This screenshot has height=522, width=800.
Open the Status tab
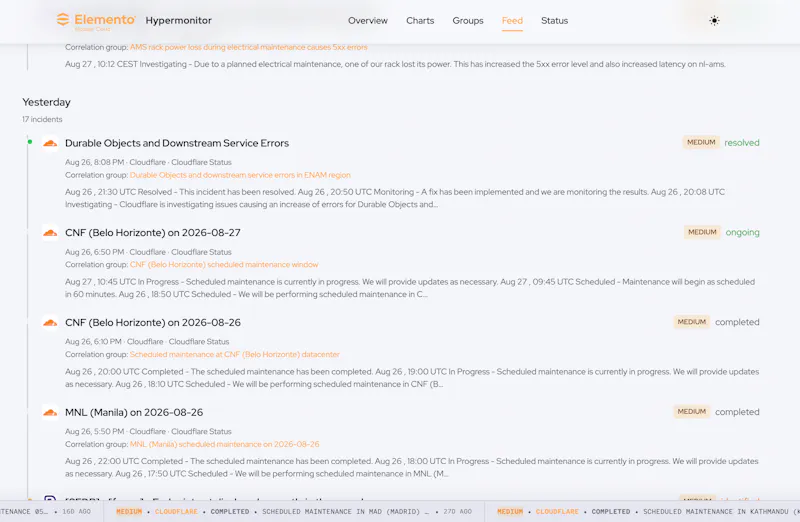point(555,20)
